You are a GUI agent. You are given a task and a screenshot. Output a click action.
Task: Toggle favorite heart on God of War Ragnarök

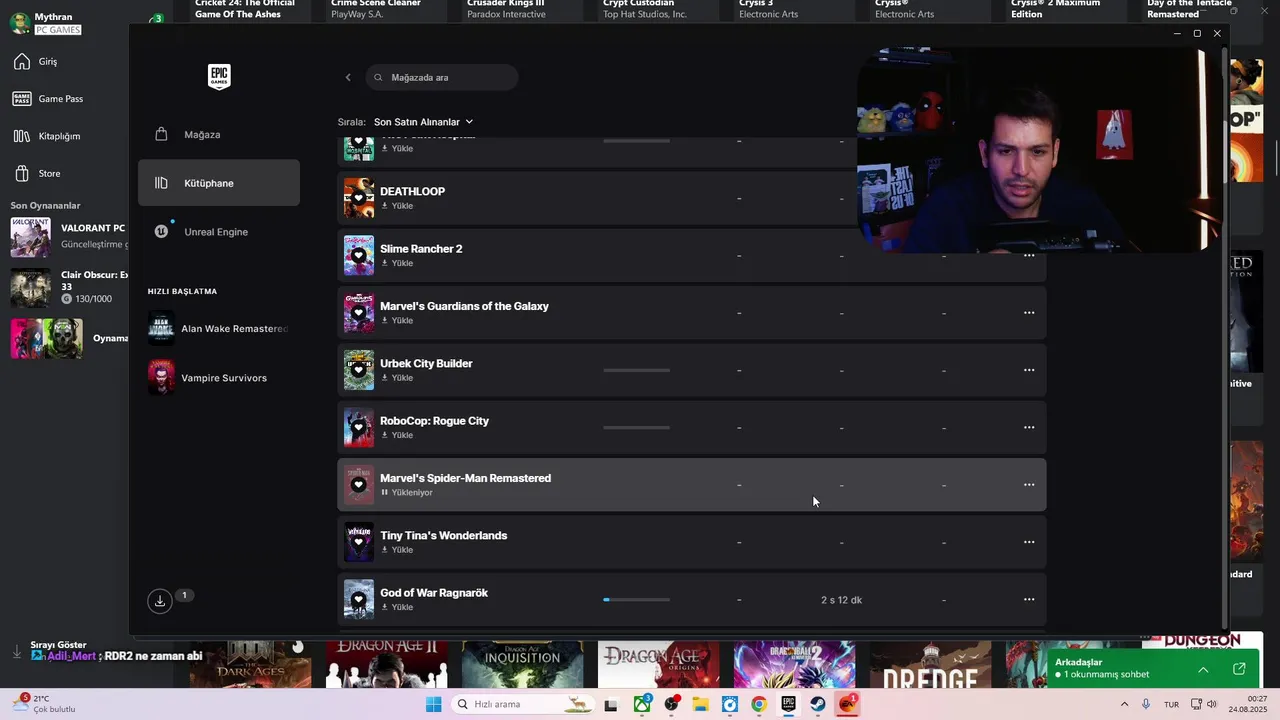(359, 600)
